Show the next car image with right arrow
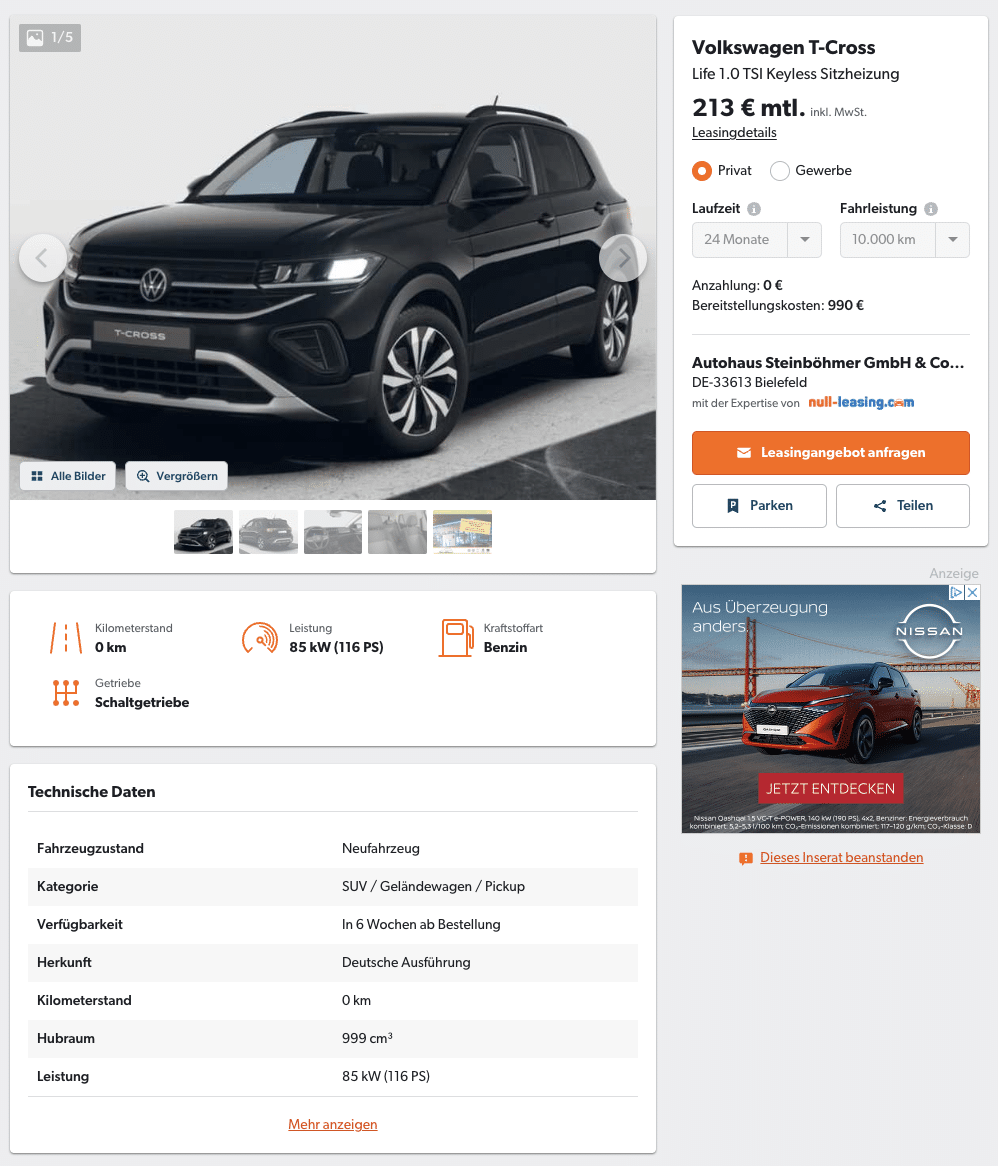The height and width of the screenshot is (1166, 998). [x=622, y=258]
